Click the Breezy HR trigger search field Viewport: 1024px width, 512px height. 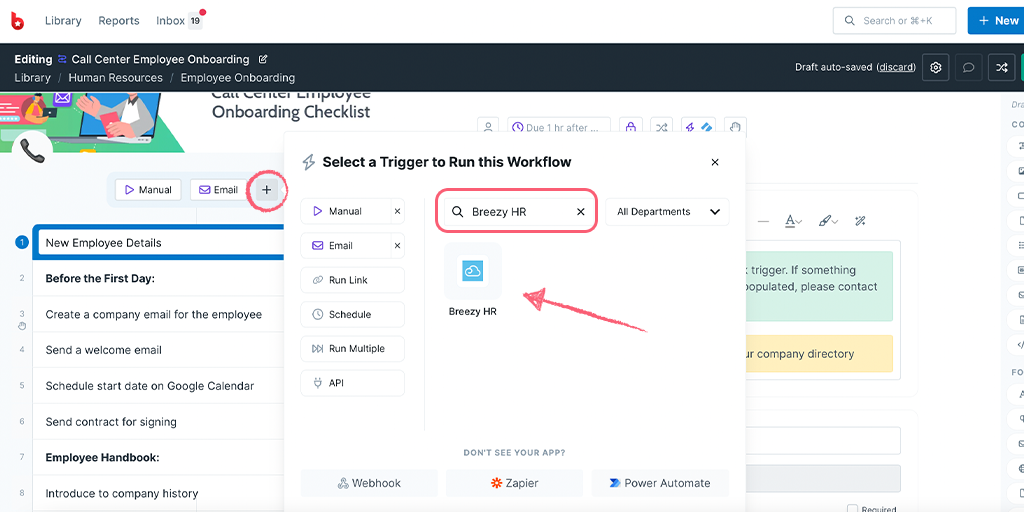[x=516, y=212]
